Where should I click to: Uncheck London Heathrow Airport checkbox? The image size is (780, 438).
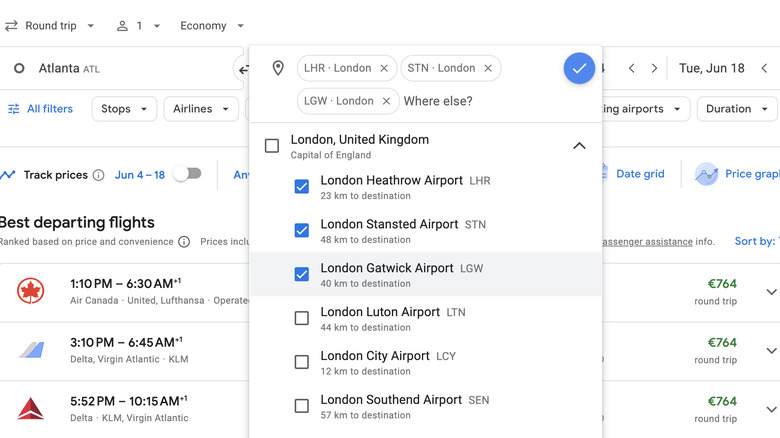click(x=301, y=187)
